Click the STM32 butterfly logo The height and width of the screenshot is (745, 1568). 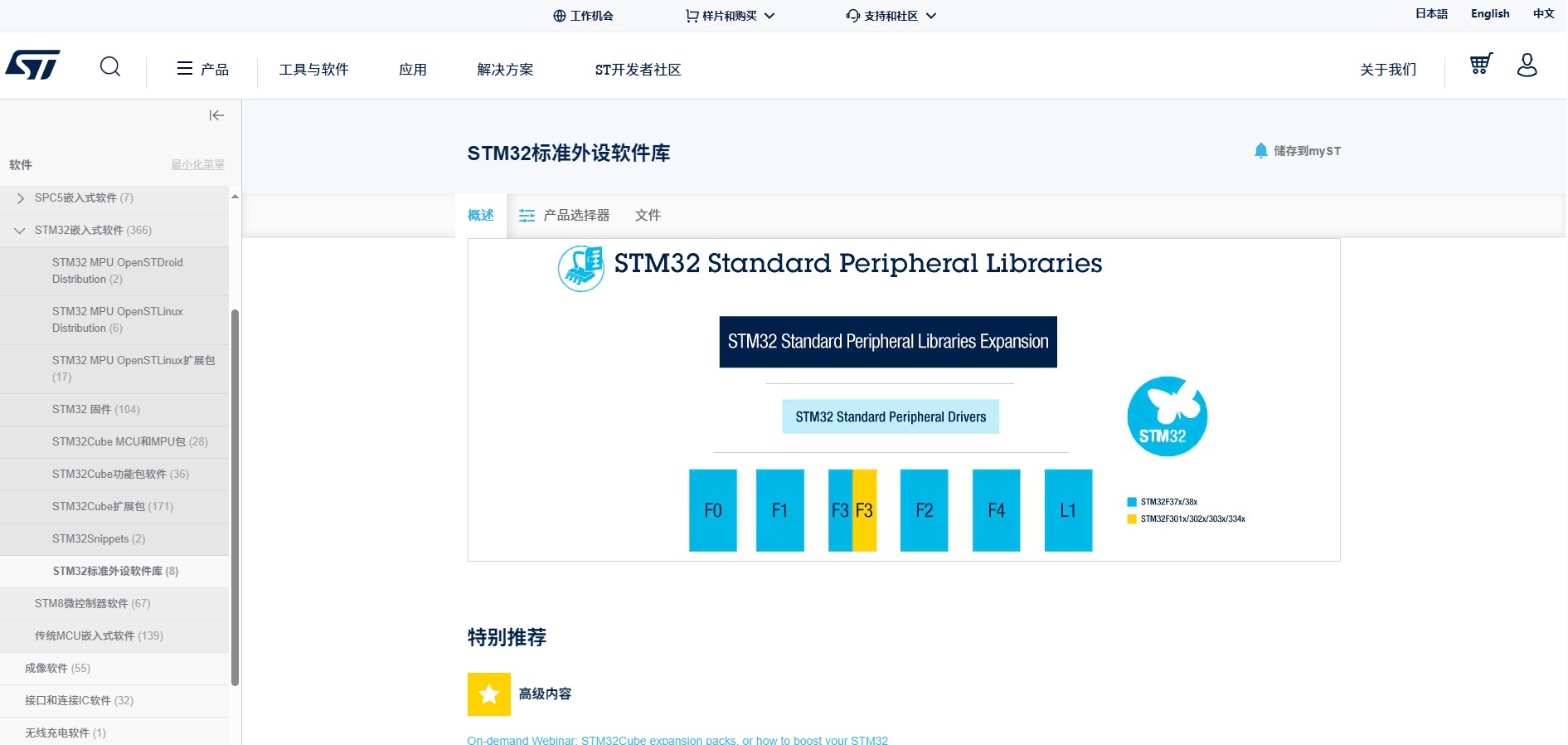1167,416
